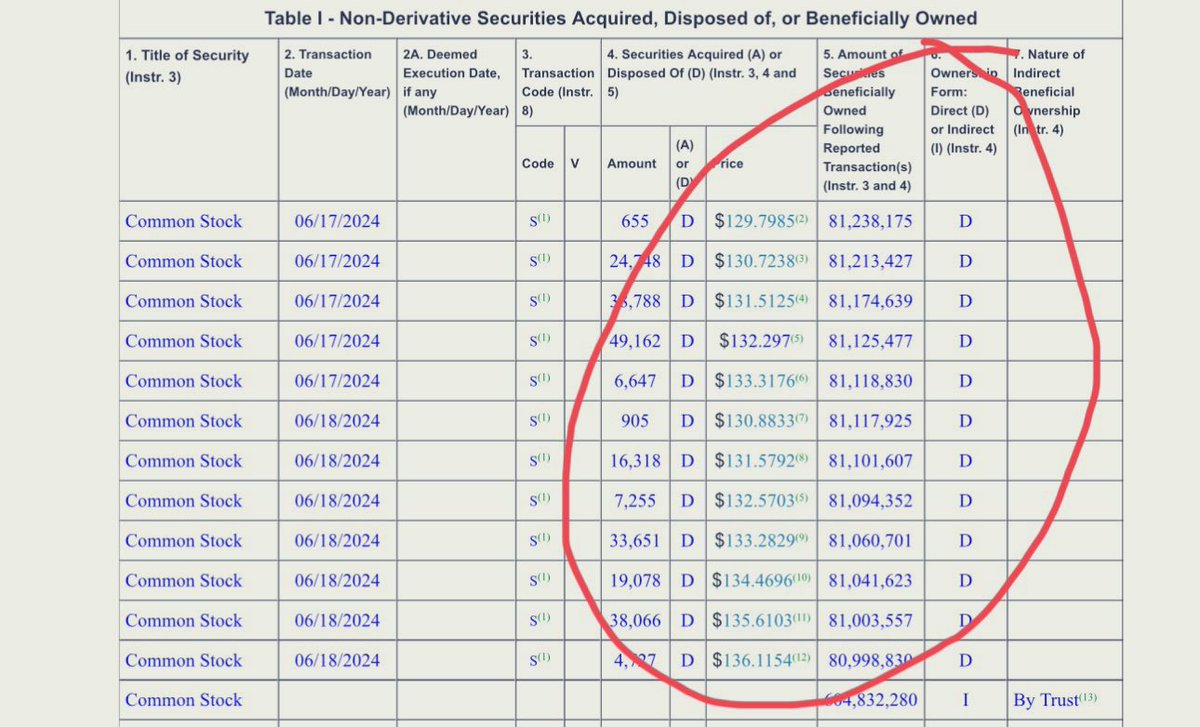Click date 06/18/2024 in the 81,003,557 row
Image resolution: width=1200 pixels, height=727 pixels.
click(337, 621)
